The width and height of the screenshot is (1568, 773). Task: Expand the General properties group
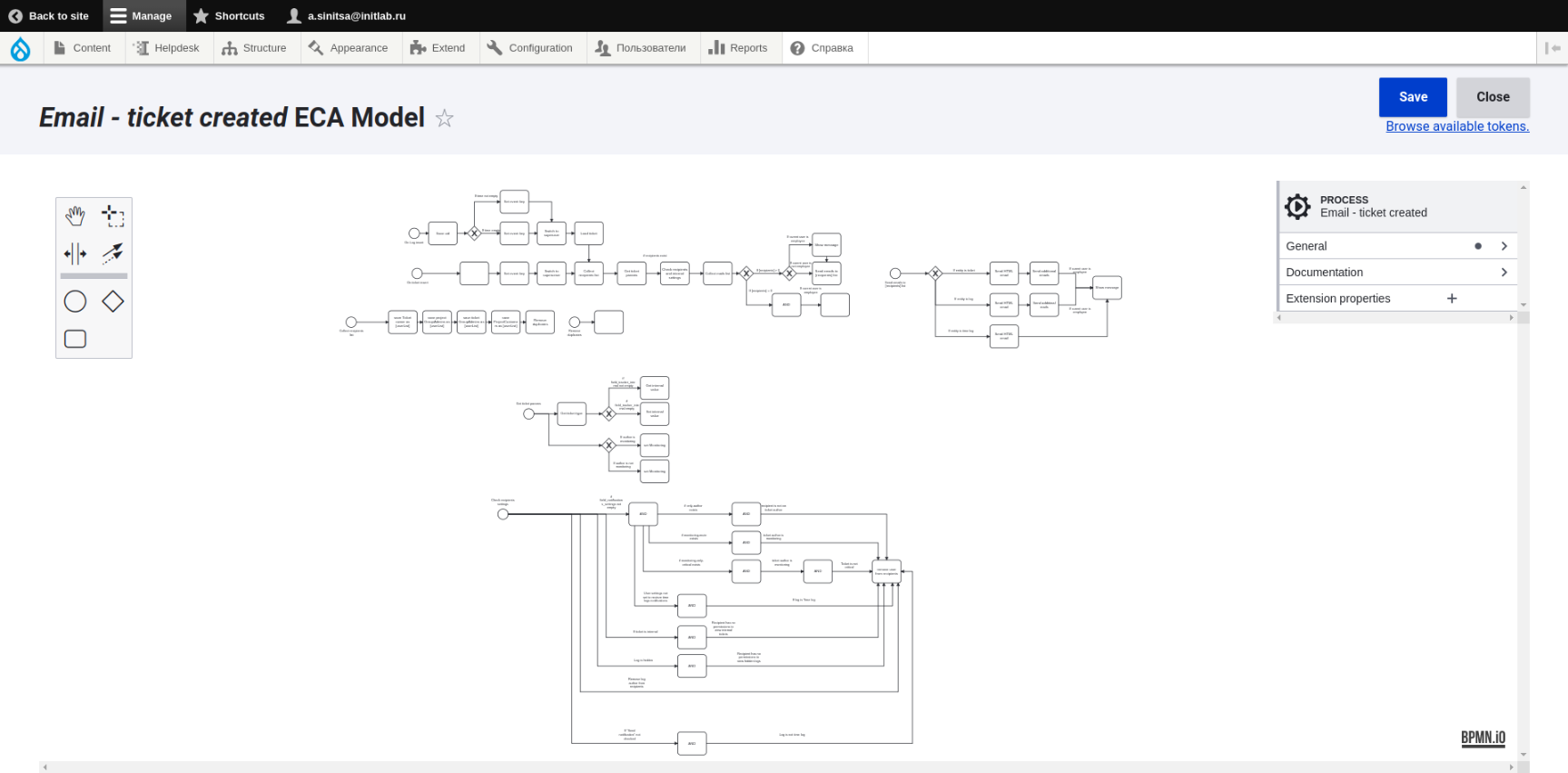click(1396, 246)
